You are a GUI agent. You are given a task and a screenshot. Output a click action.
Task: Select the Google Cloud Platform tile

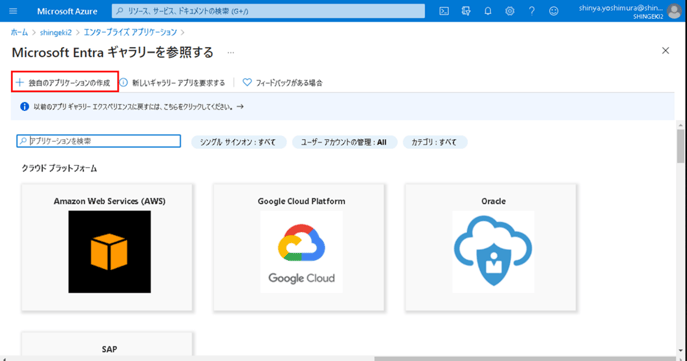[x=299, y=248]
